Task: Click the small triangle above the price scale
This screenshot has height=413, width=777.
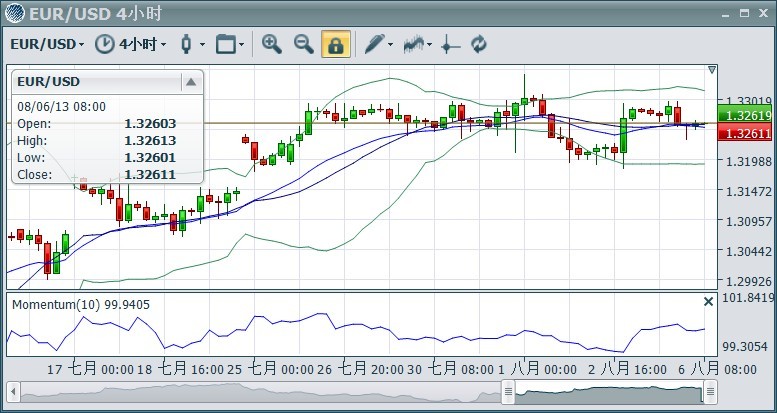Action: 712,70
